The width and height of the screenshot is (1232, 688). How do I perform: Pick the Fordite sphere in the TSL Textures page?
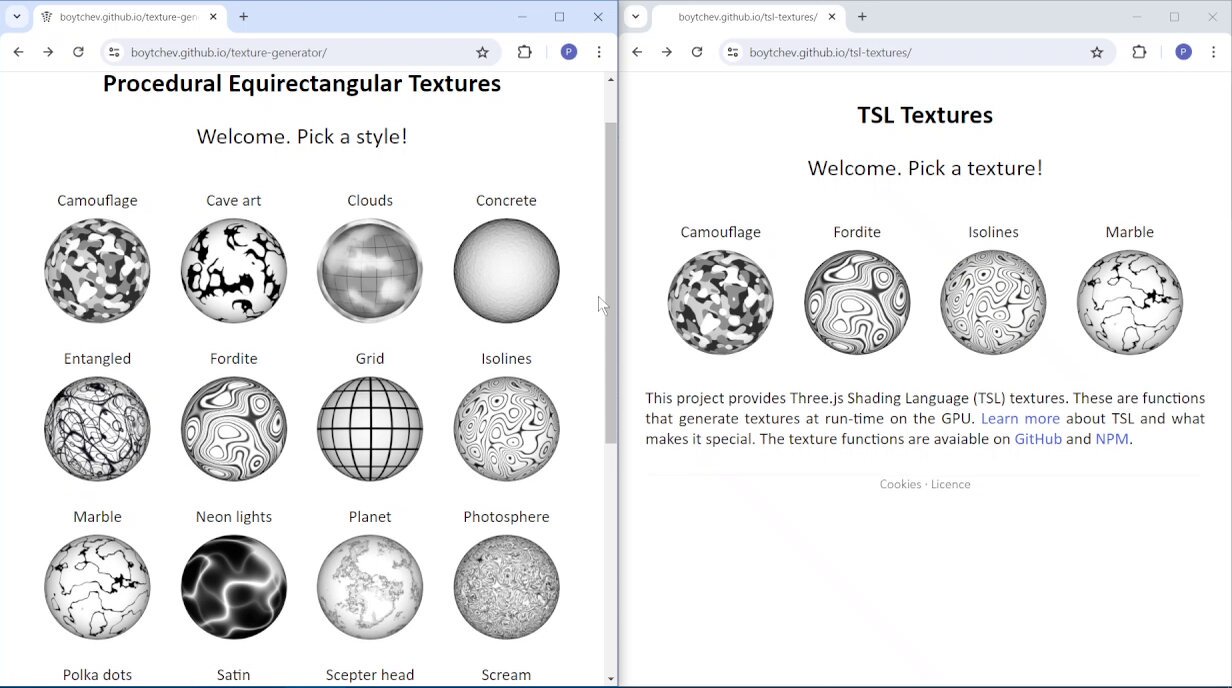857,302
